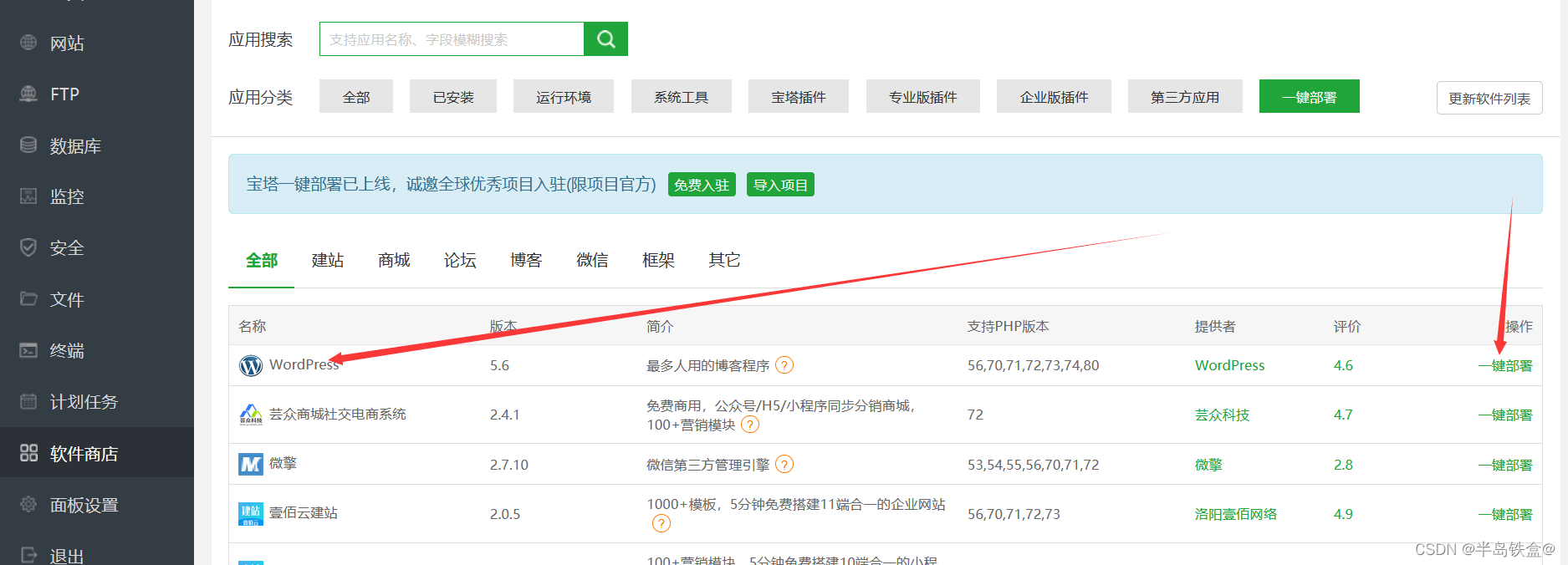
Task: Filter apps by 企业版插件 category
Action: coord(1054,97)
